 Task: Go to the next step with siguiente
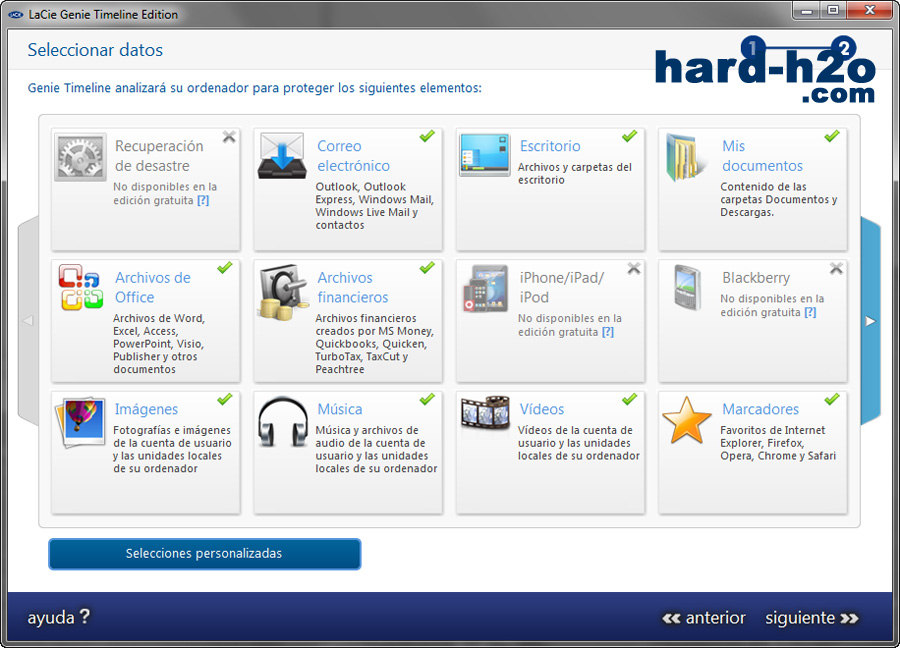click(x=812, y=618)
